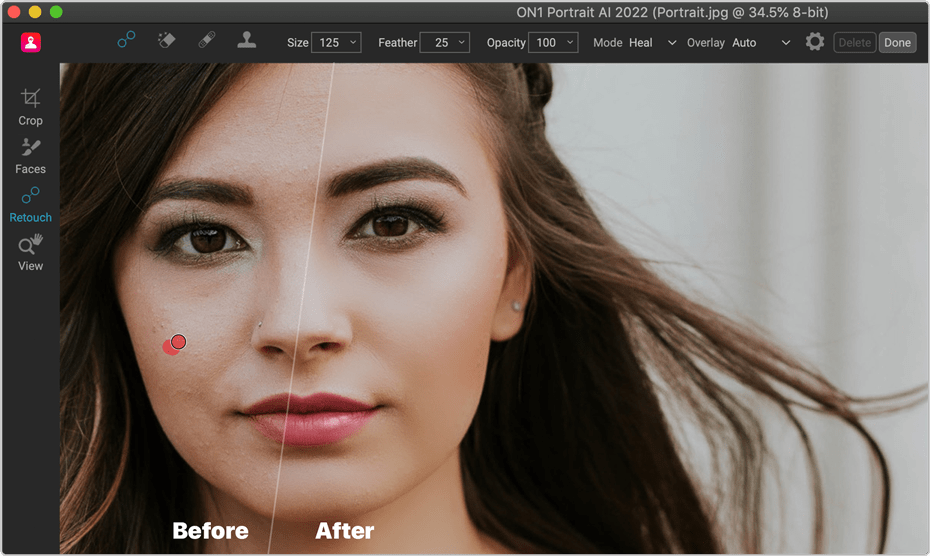
Task: Select the Crop tool in the sidebar
Action: (x=31, y=106)
